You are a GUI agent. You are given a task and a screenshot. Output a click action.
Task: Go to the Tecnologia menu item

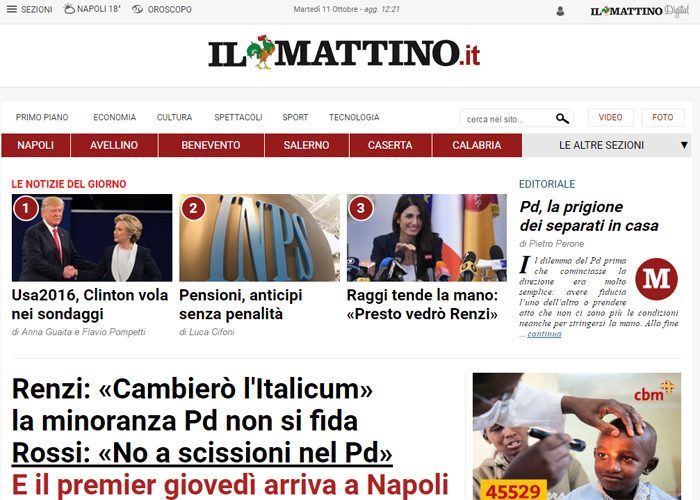354,117
